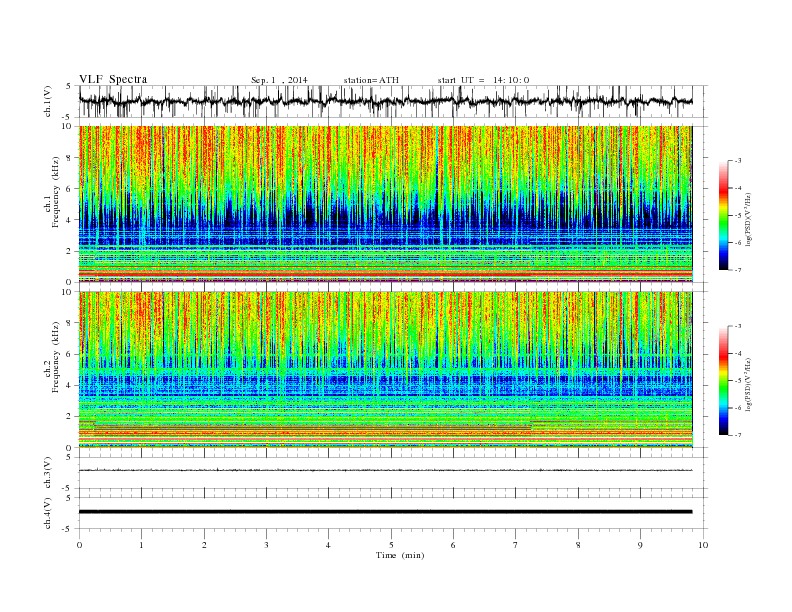The width and height of the screenshot is (792, 612).
Task: Click the 7 minute tick label on Time axis
Action: click(516, 545)
